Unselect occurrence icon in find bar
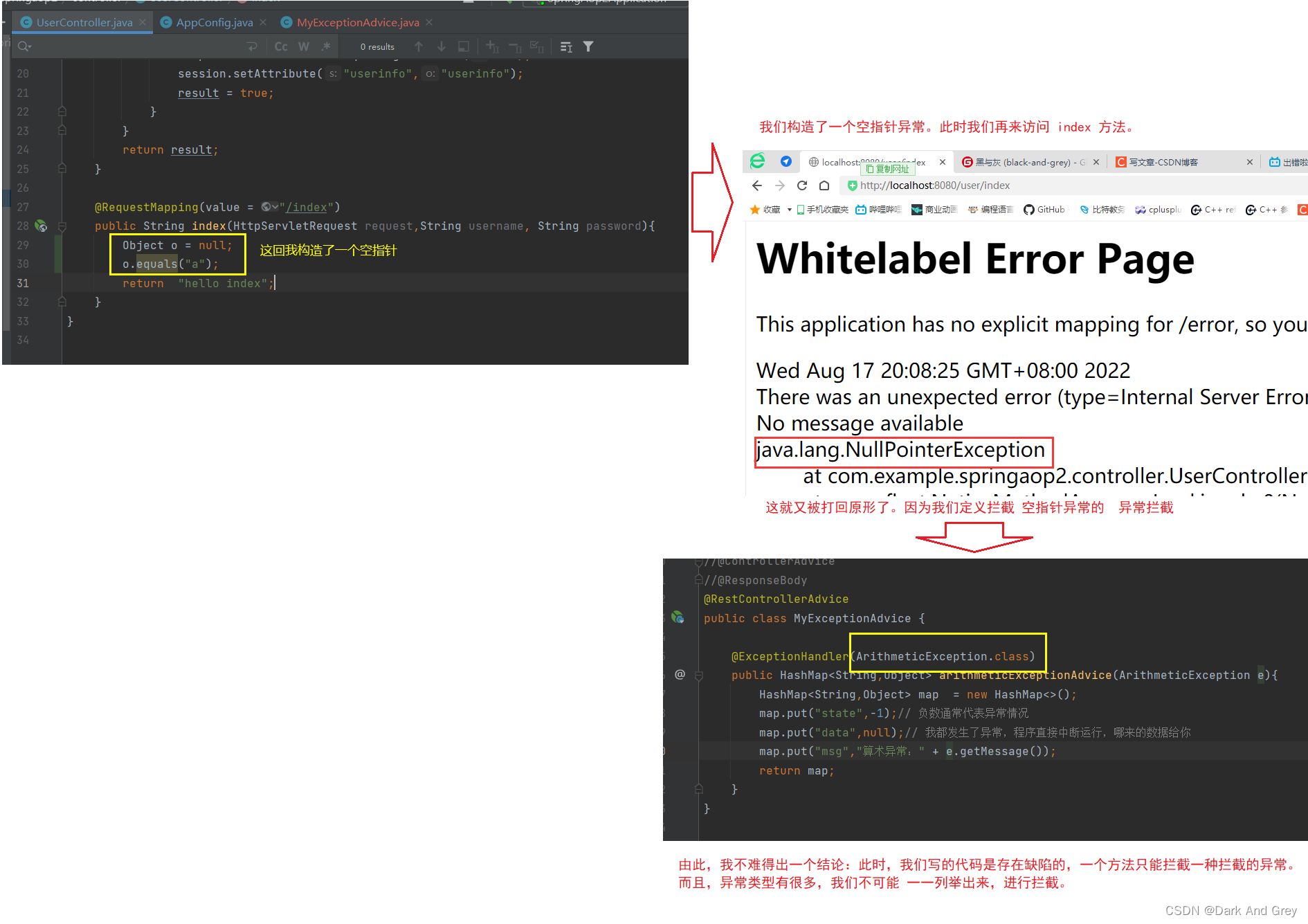The image size is (1308, 924). [515, 46]
